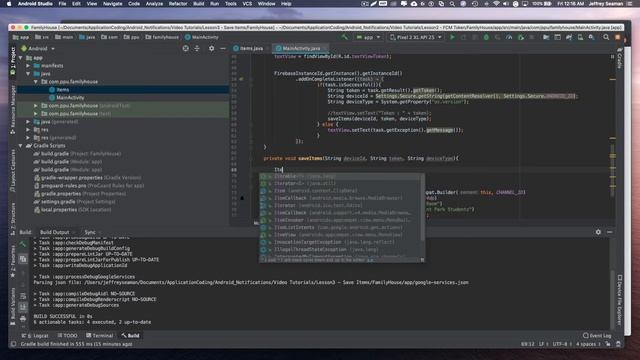Expand the com.ppu.familyhouse androidTest package
This screenshot has height=360, width=640.
[36, 106]
